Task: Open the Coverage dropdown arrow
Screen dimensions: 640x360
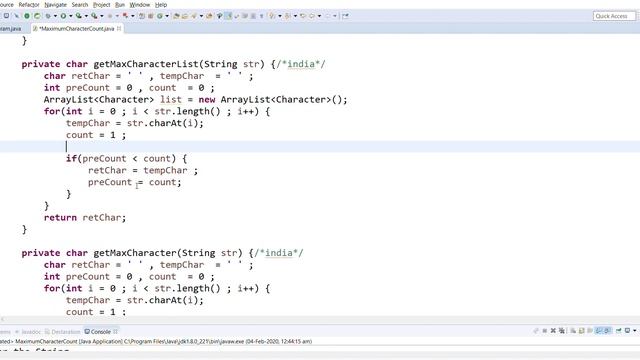Action: [x=86, y=16]
